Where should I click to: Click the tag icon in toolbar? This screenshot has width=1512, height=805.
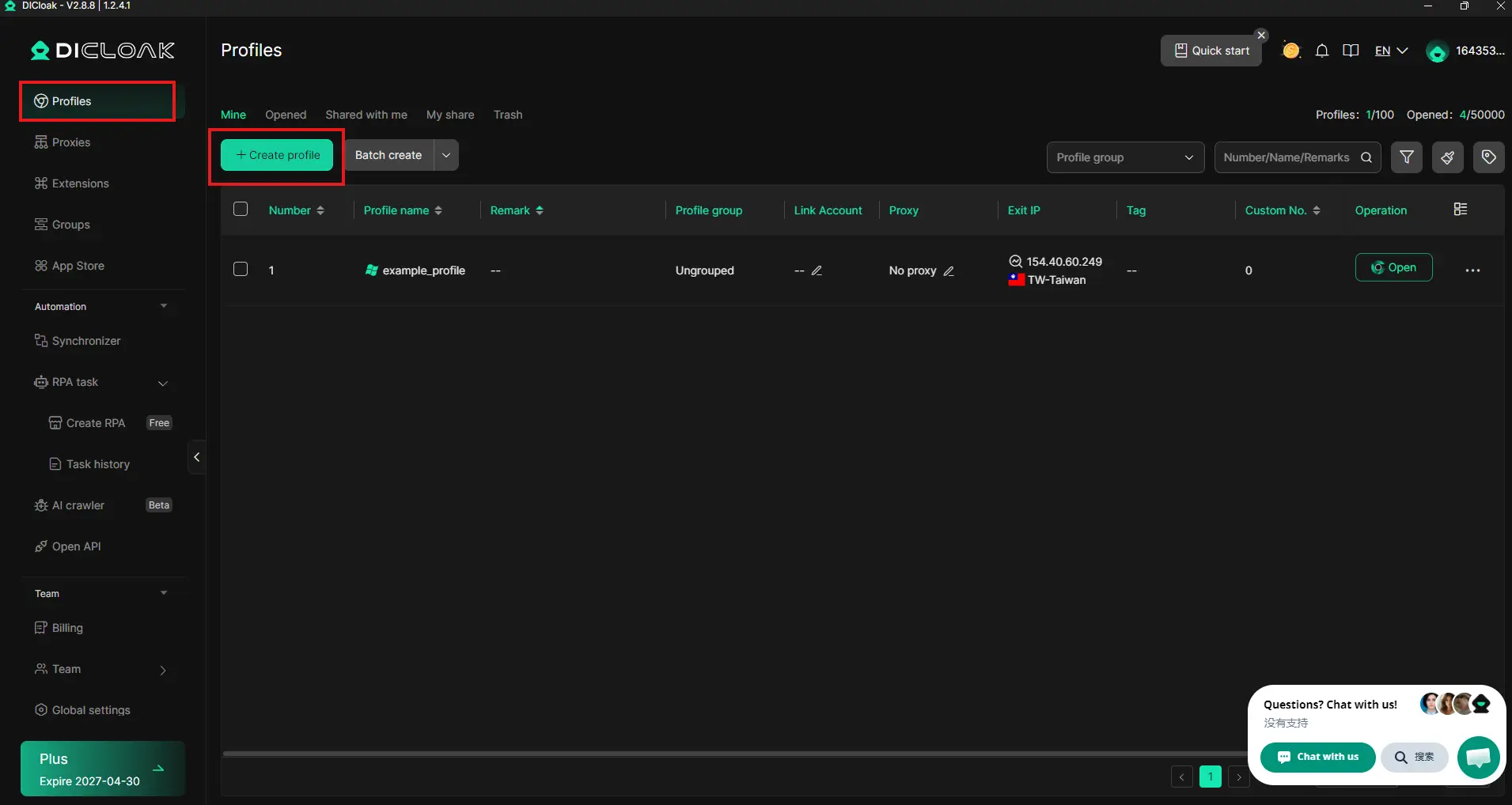tap(1488, 157)
